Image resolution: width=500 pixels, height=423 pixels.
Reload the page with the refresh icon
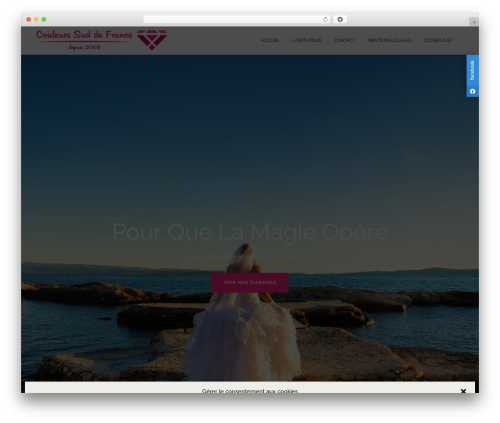click(x=325, y=20)
